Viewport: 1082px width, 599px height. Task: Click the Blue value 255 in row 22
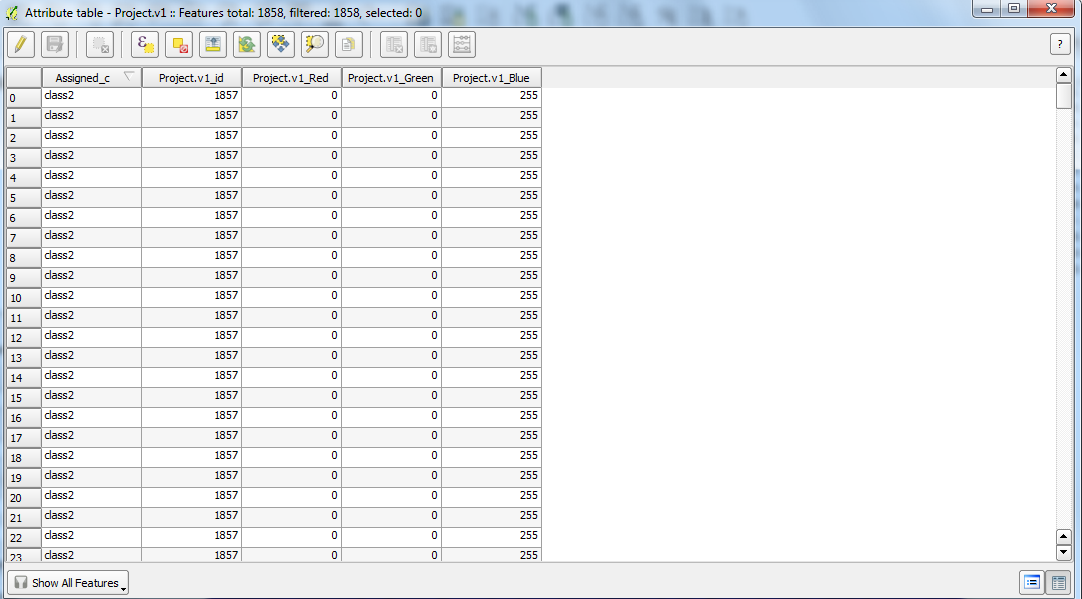[x=492, y=538]
